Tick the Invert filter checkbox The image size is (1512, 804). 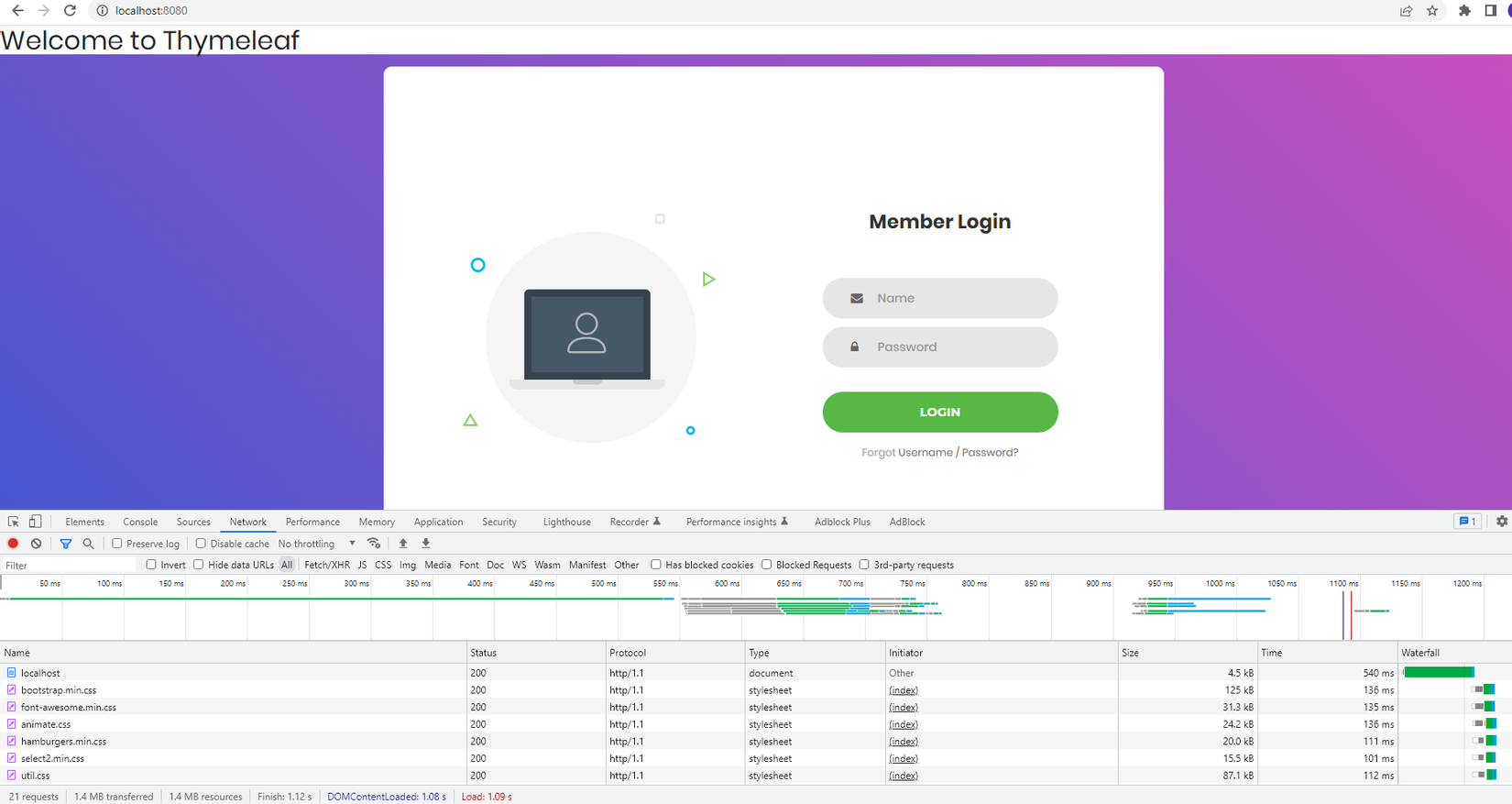[x=151, y=565]
